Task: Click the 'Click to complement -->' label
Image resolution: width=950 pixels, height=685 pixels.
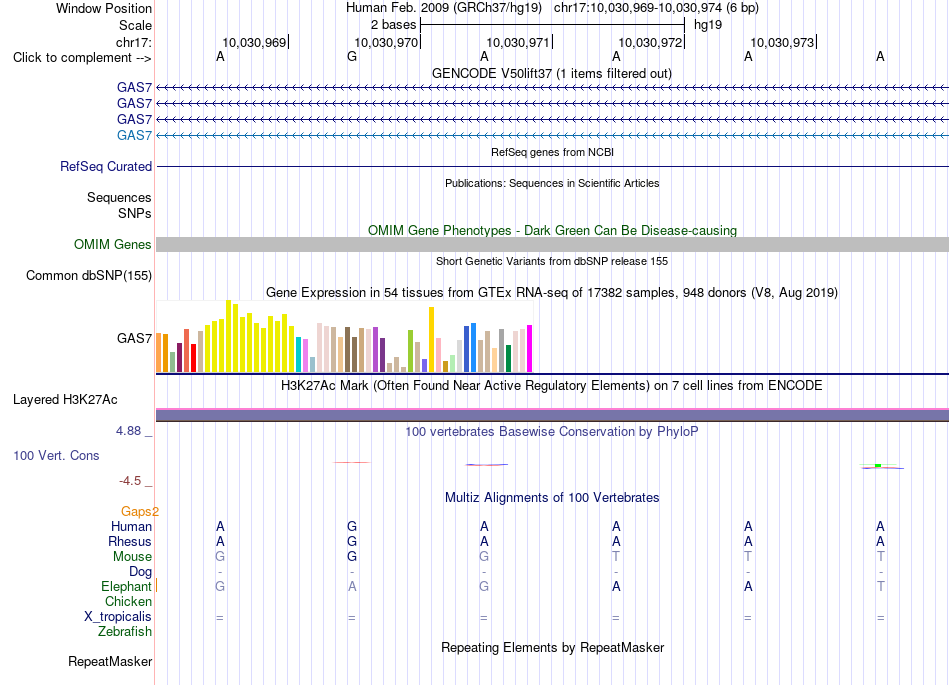Action: (82, 58)
